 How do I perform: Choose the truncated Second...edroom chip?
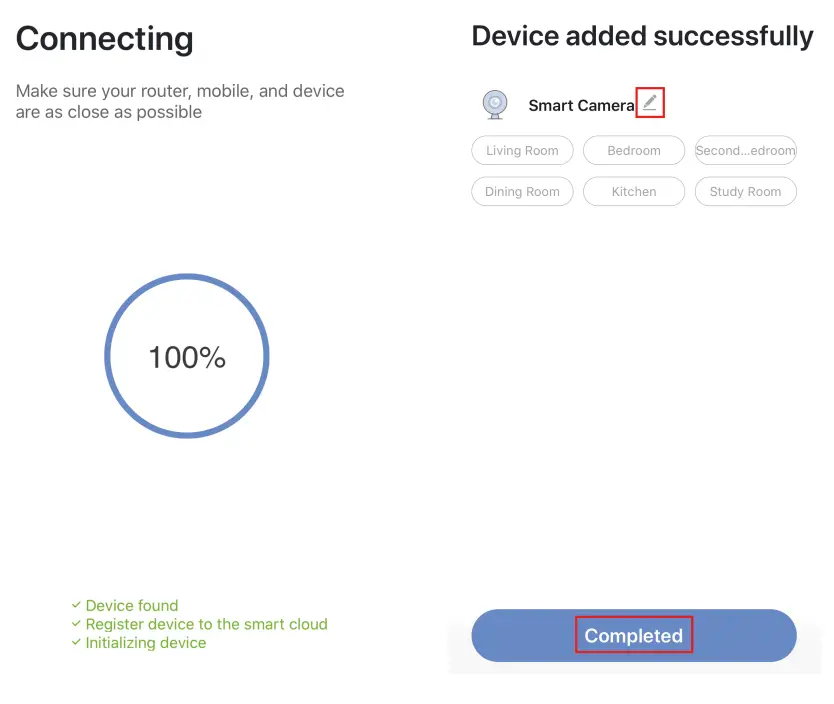(745, 151)
